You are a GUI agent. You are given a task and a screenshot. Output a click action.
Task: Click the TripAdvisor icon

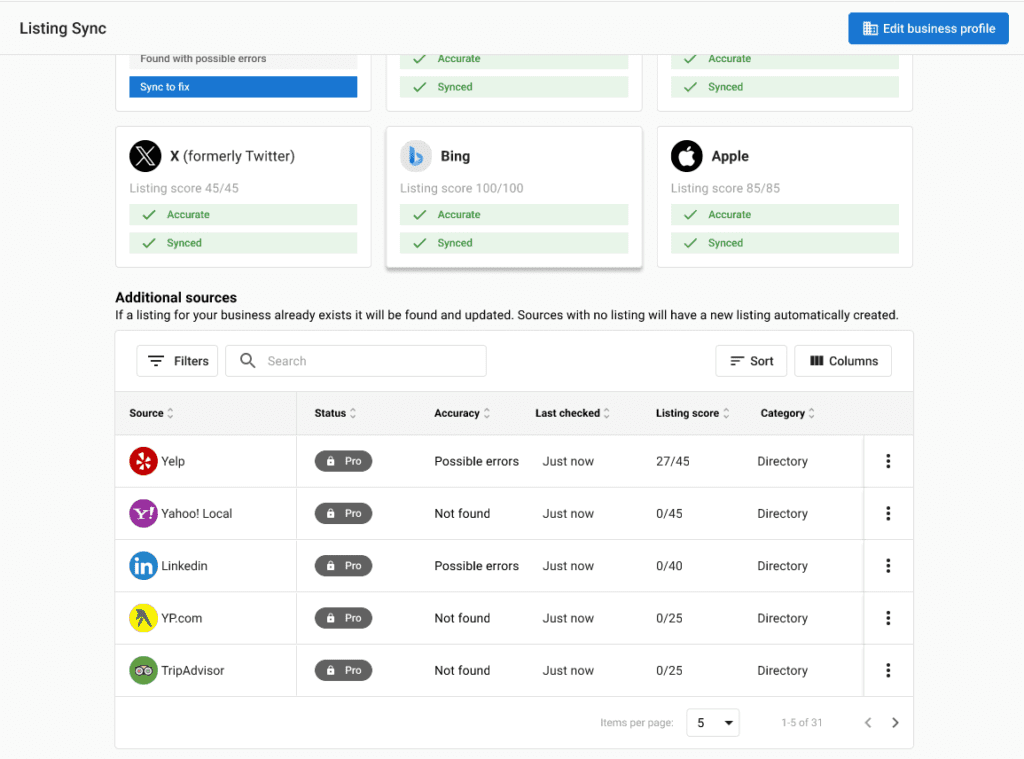(142, 670)
